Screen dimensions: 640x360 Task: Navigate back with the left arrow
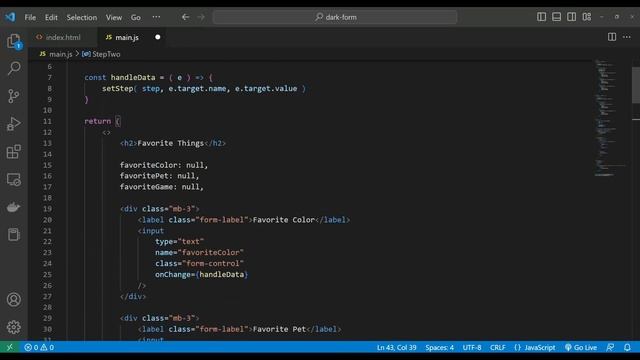(x=185, y=17)
